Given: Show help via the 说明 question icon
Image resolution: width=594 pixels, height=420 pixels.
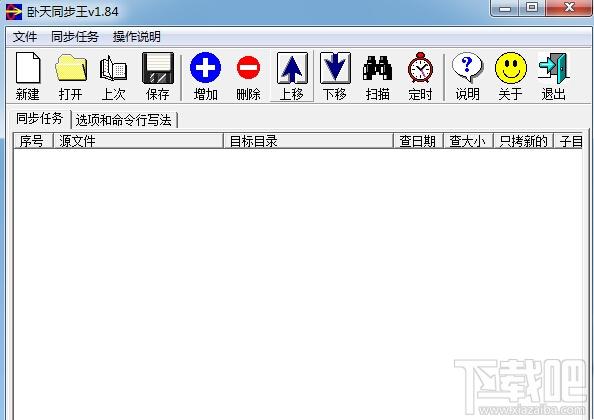Looking at the screenshot, I should point(467,76).
